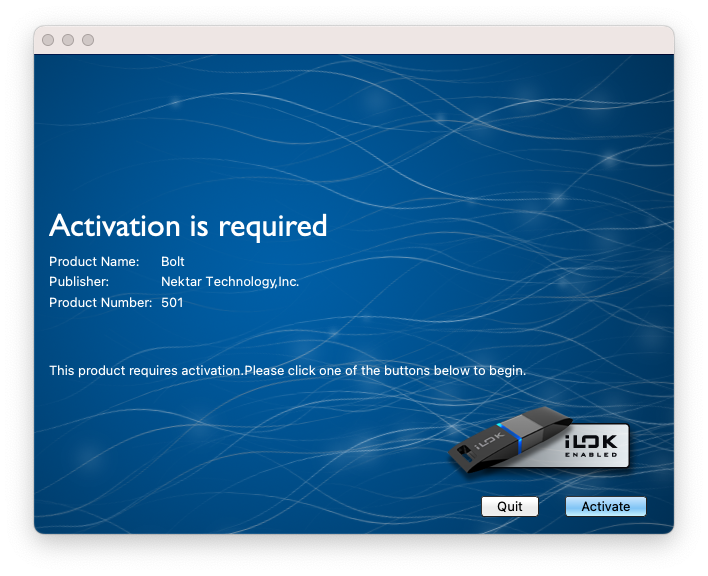Click the iLok Enabled USB key logo
Screen dimensions: 708x576
click(x=539, y=440)
